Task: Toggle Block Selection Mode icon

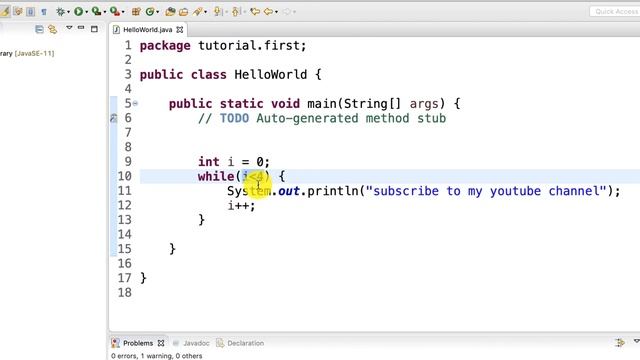Action: [x=30, y=12]
